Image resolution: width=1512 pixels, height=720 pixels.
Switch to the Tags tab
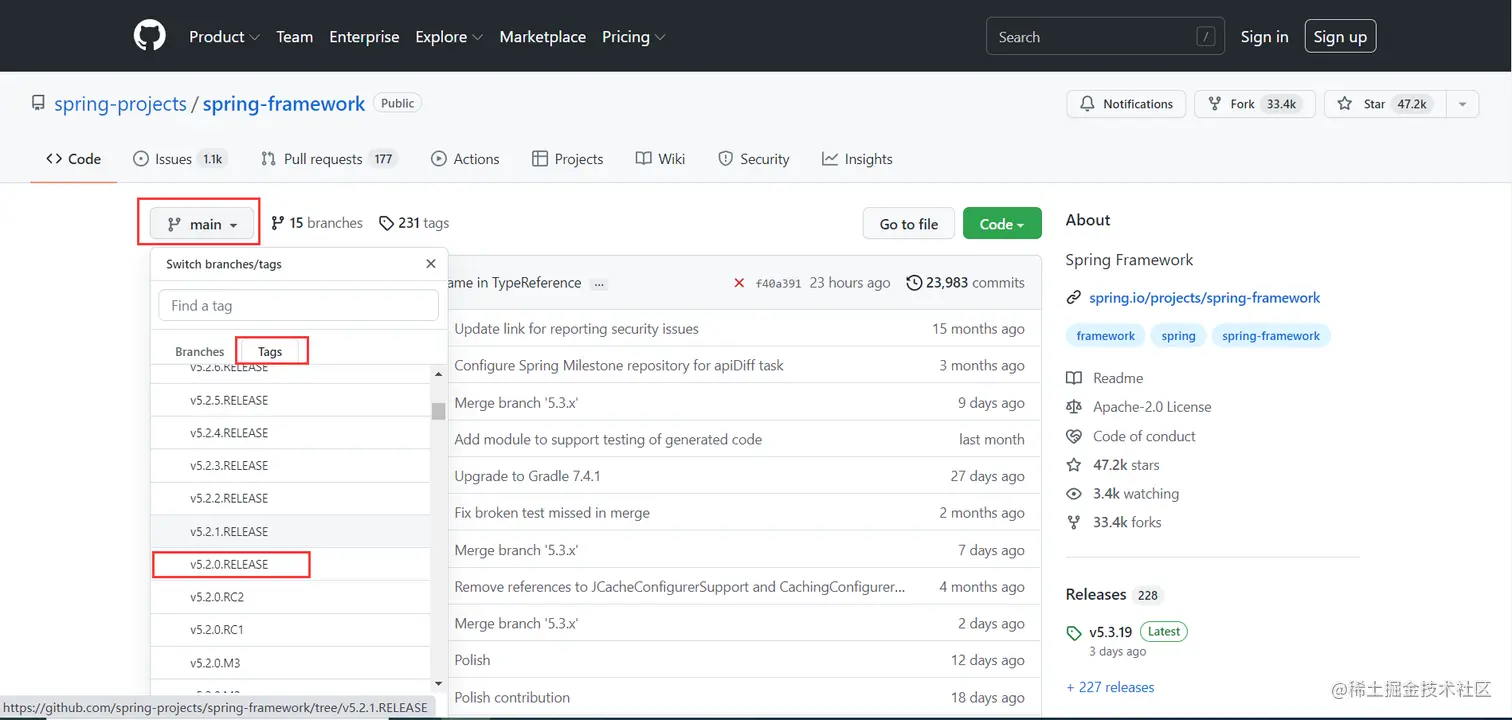[270, 351]
